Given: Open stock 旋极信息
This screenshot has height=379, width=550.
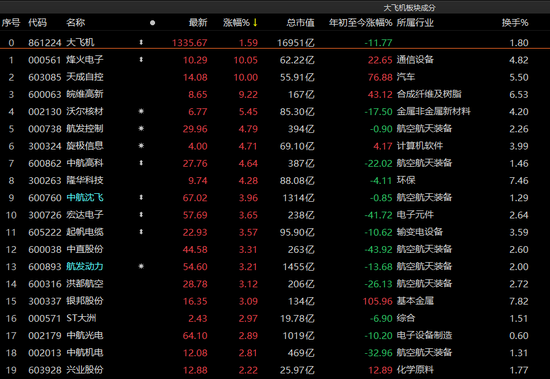Looking at the screenshot, I should coord(85,146).
